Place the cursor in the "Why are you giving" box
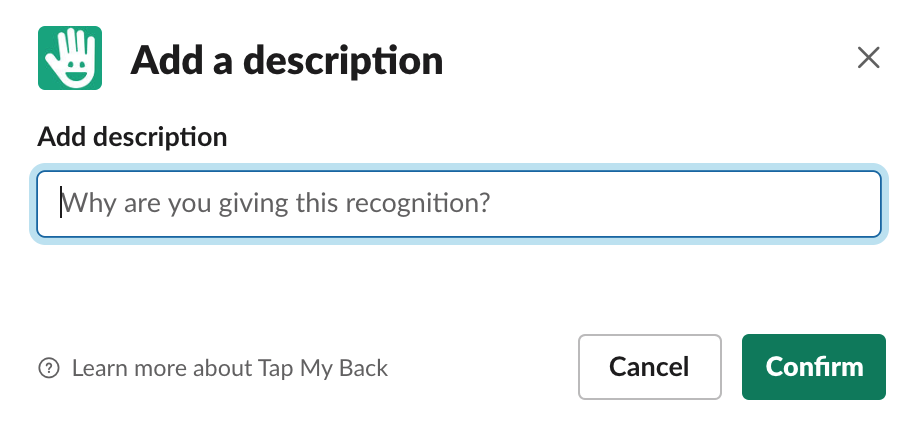Screen dimensions: 922x430 [459, 204]
